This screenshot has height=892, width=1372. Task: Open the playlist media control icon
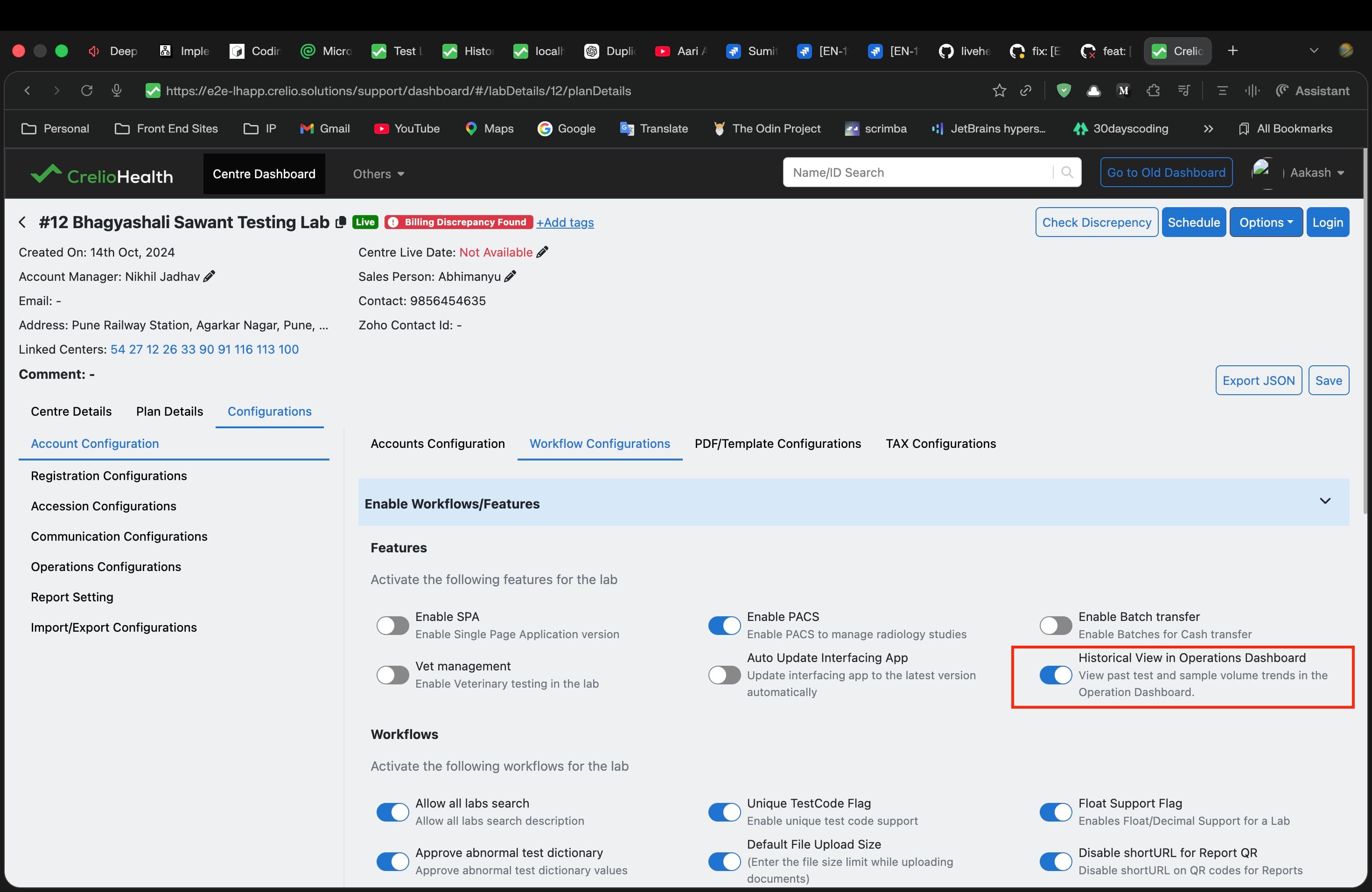[x=1183, y=91]
